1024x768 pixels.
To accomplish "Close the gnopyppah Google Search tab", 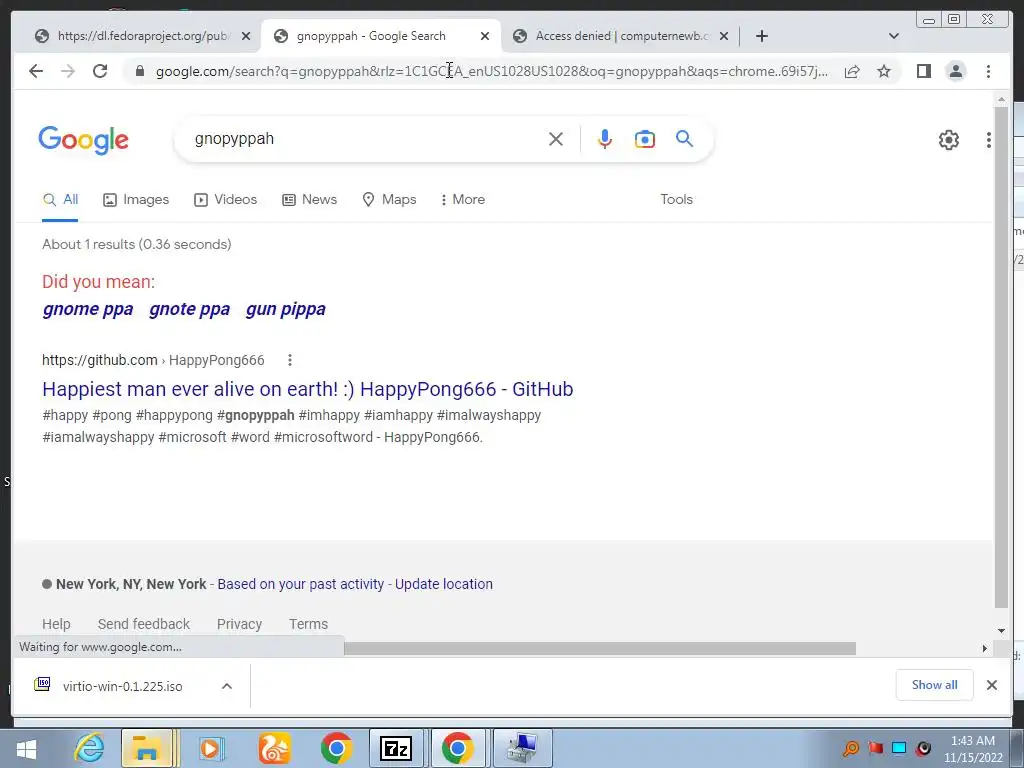I will (485, 36).
